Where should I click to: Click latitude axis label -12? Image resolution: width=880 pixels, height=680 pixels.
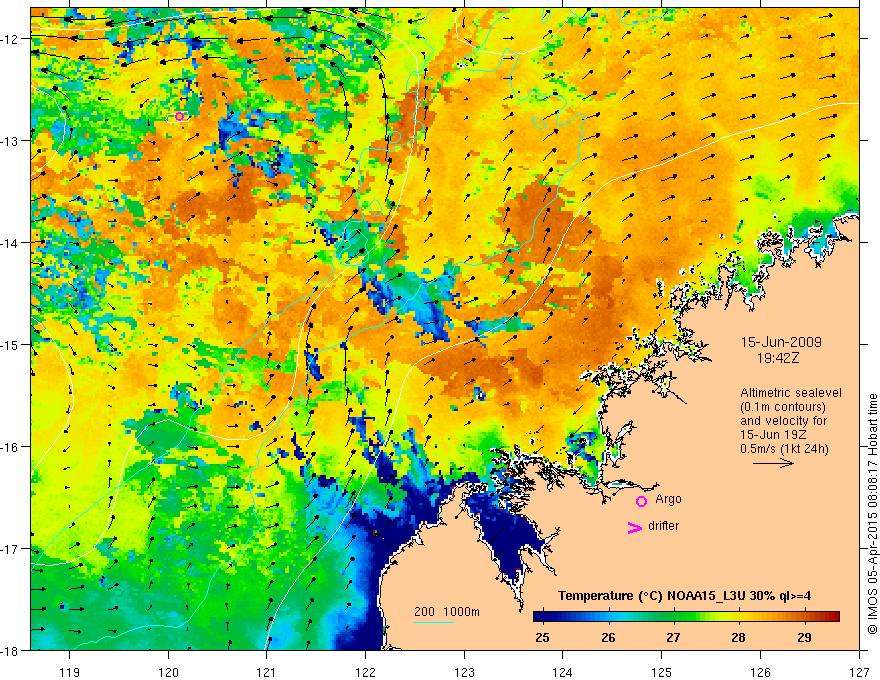point(12,39)
